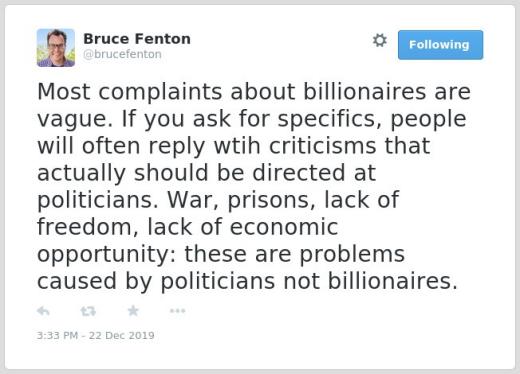Viewport: 520px width, 374px height.
Task: Visit the @brucefenton handle link
Action: 122,54
